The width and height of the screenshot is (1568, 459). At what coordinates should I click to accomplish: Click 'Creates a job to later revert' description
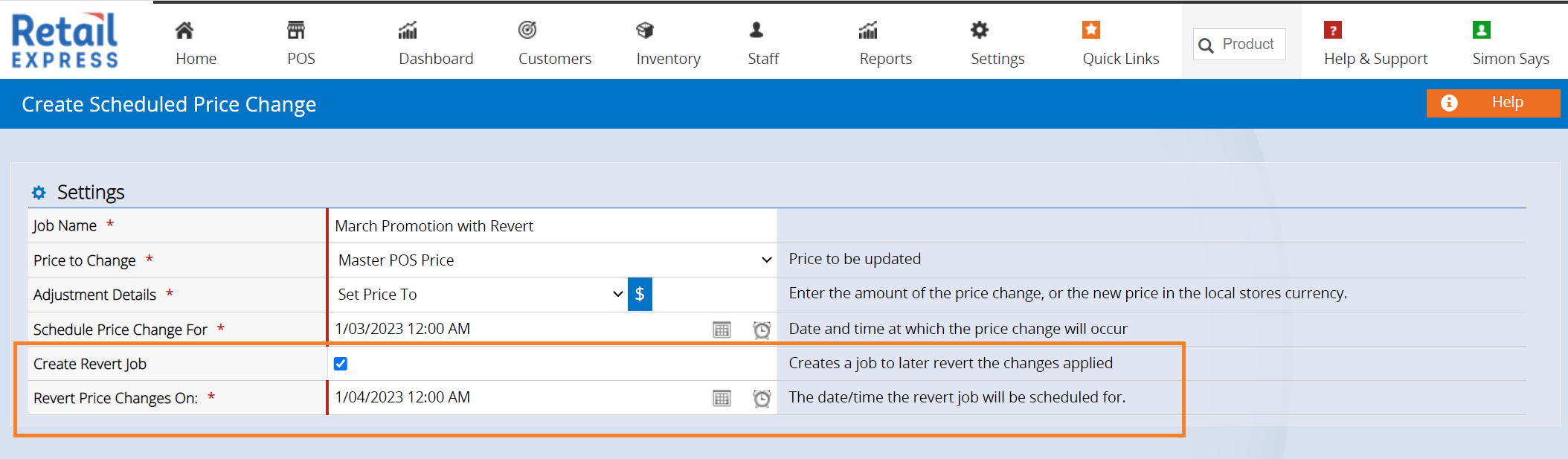click(x=951, y=363)
